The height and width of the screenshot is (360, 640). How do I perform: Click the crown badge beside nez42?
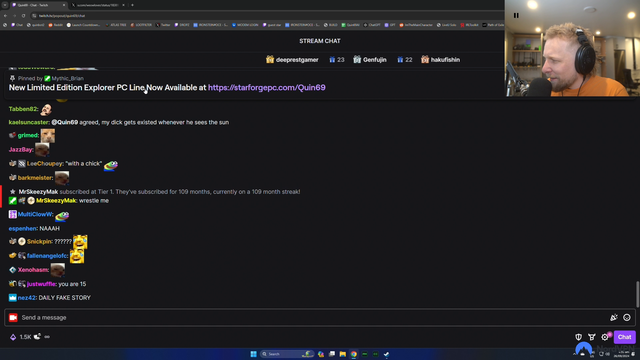(x=13, y=298)
